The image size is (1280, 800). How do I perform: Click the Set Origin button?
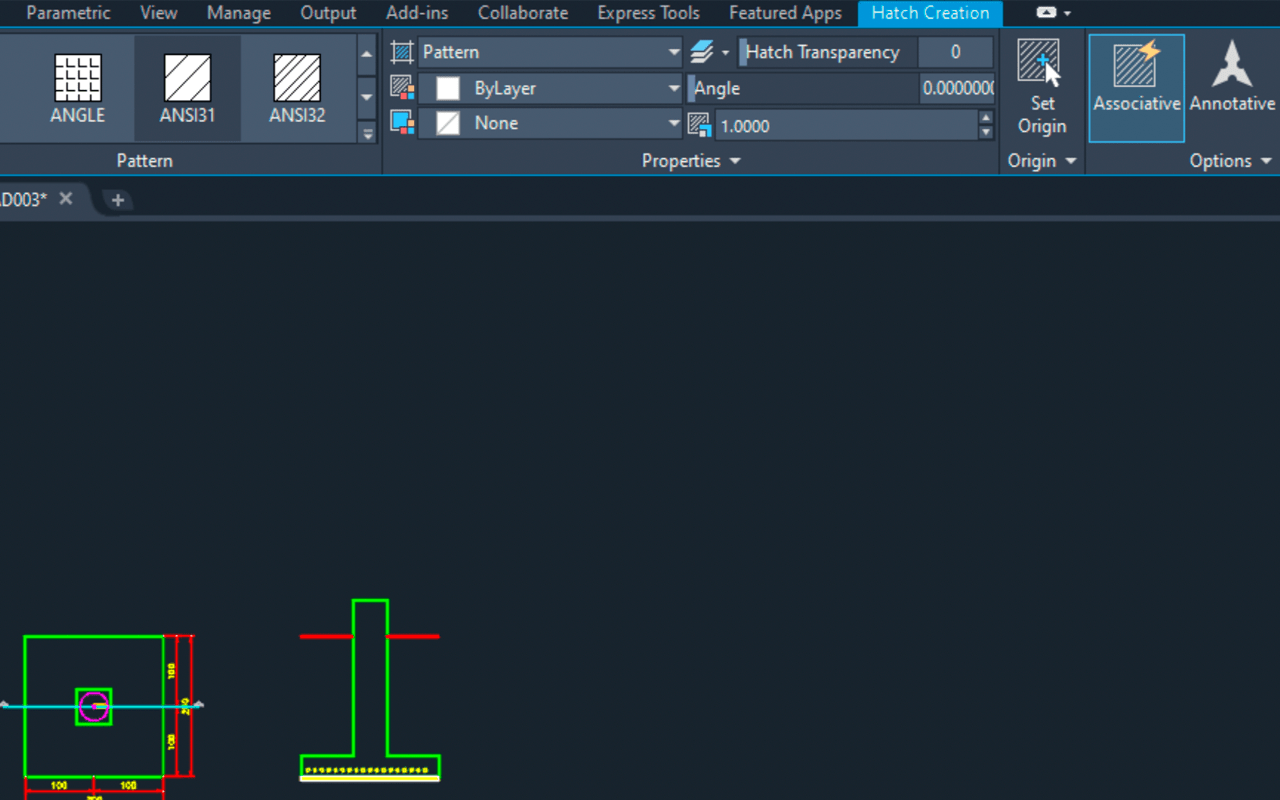[1042, 88]
